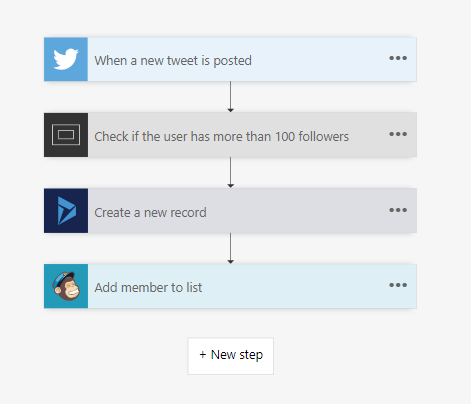This screenshot has width=471, height=404.
Task: Click the Dynamics 365 icon on the record step
Action: coord(66,211)
